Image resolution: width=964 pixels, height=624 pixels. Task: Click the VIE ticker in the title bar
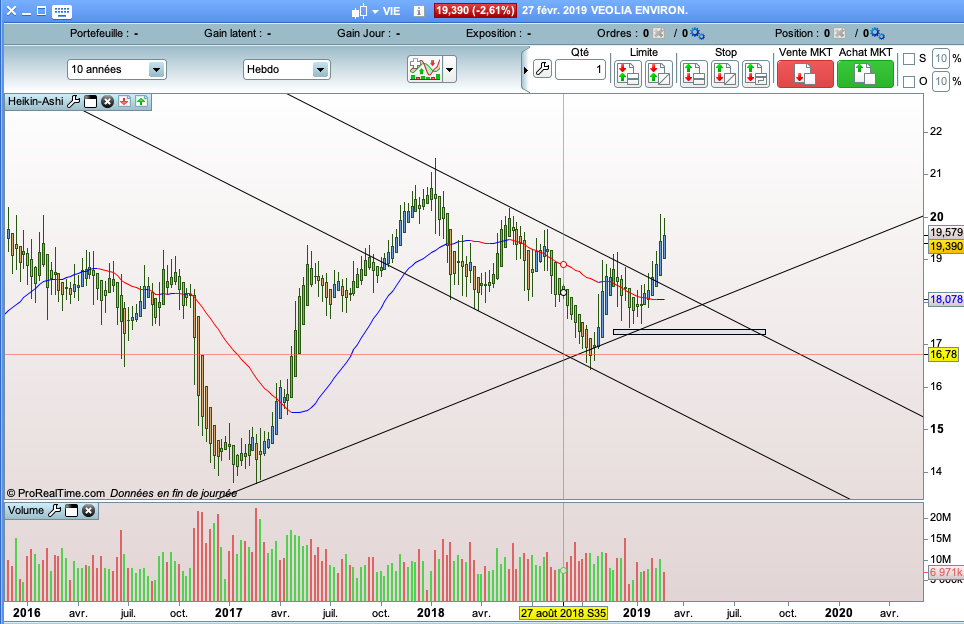[x=392, y=11]
